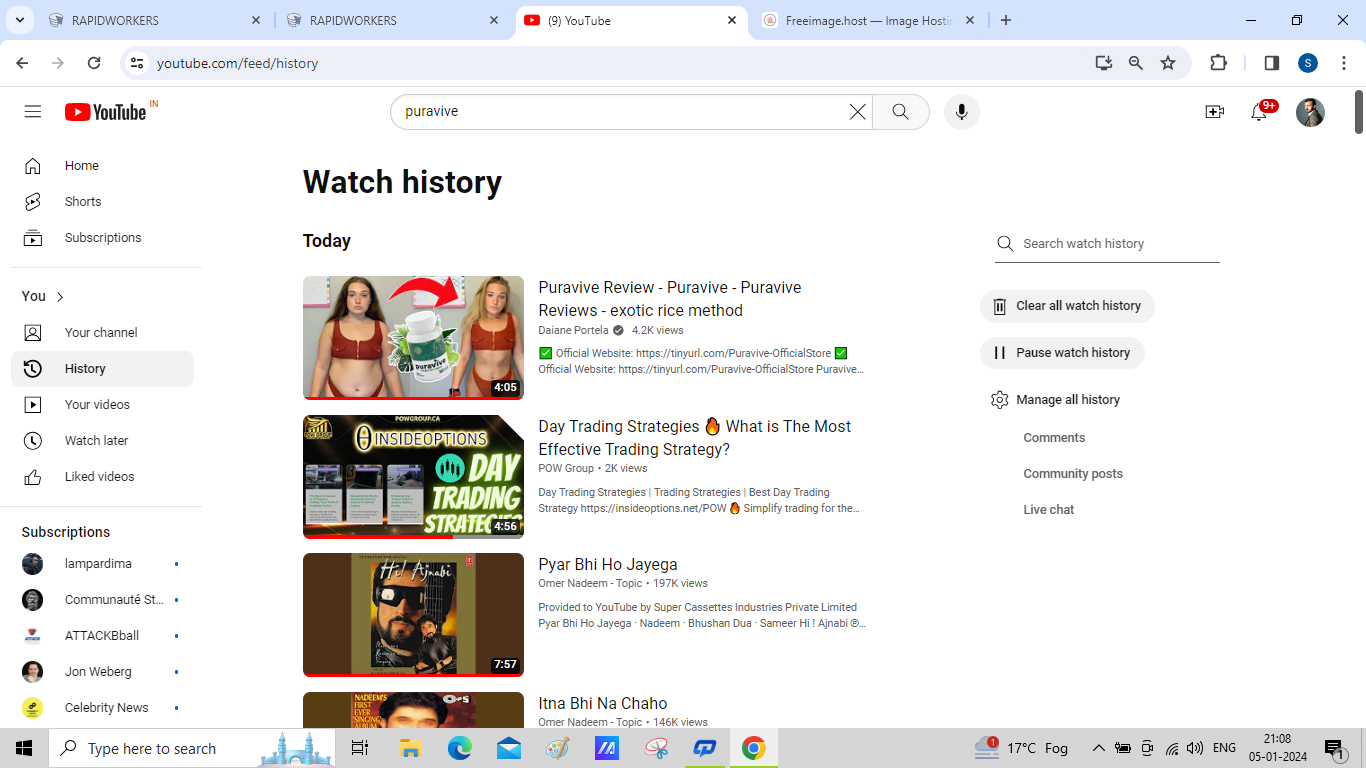This screenshot has width=1366, height=768.
Task: Click the Search watch history field
Action: pos(1107,244)
